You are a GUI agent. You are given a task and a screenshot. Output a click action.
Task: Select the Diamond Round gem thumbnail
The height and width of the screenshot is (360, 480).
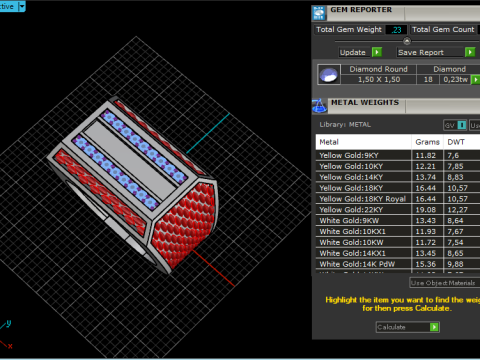(329, 74)
